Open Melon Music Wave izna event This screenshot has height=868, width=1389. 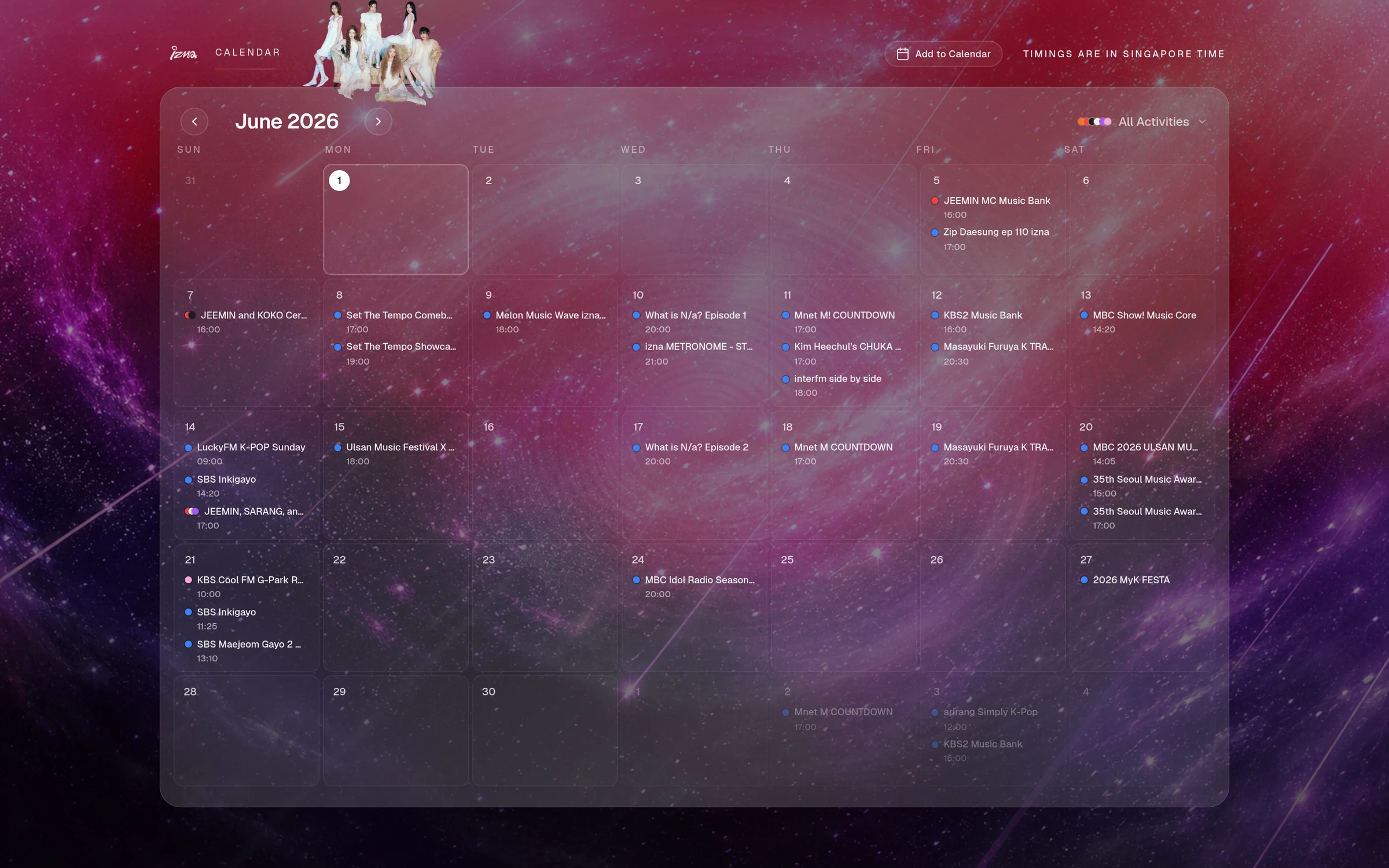(x=545, y=322)
